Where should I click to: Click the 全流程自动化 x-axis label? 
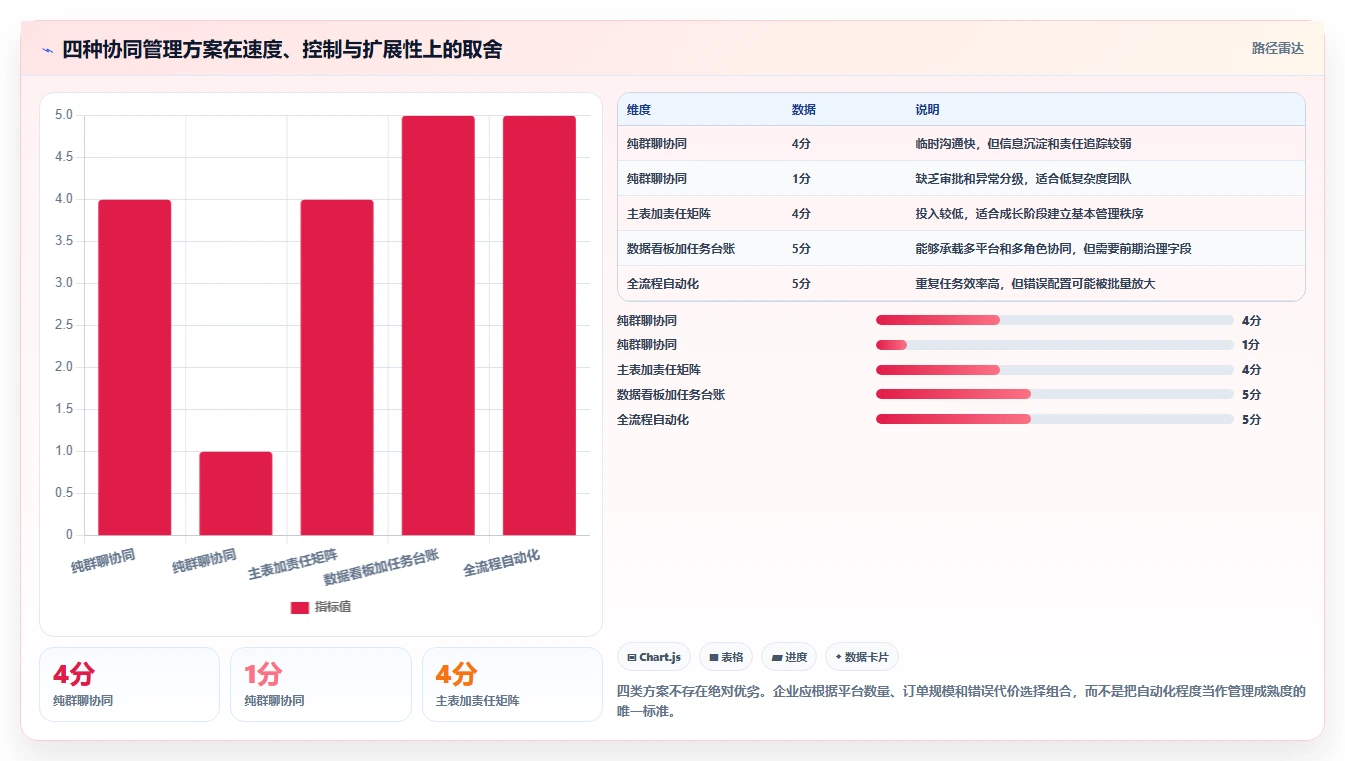tap(502, 562)
